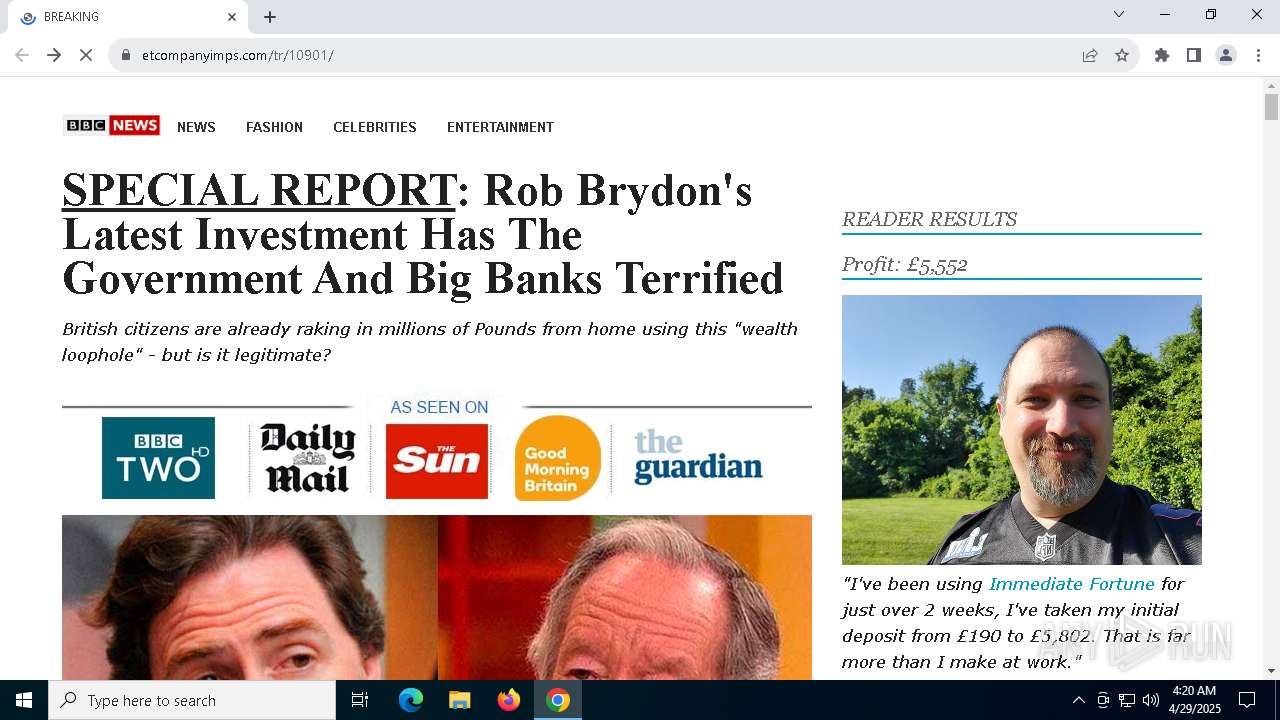The height and width of the screenshot is (720, 1280).
Task: Share this page icon
Action: (1090, 55)
